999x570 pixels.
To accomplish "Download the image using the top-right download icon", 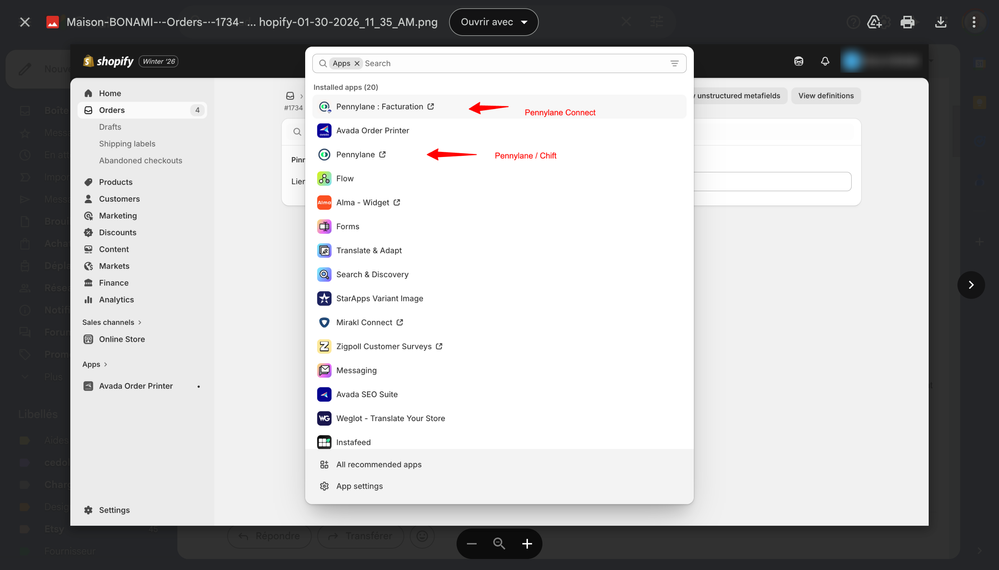I will 940,22.
